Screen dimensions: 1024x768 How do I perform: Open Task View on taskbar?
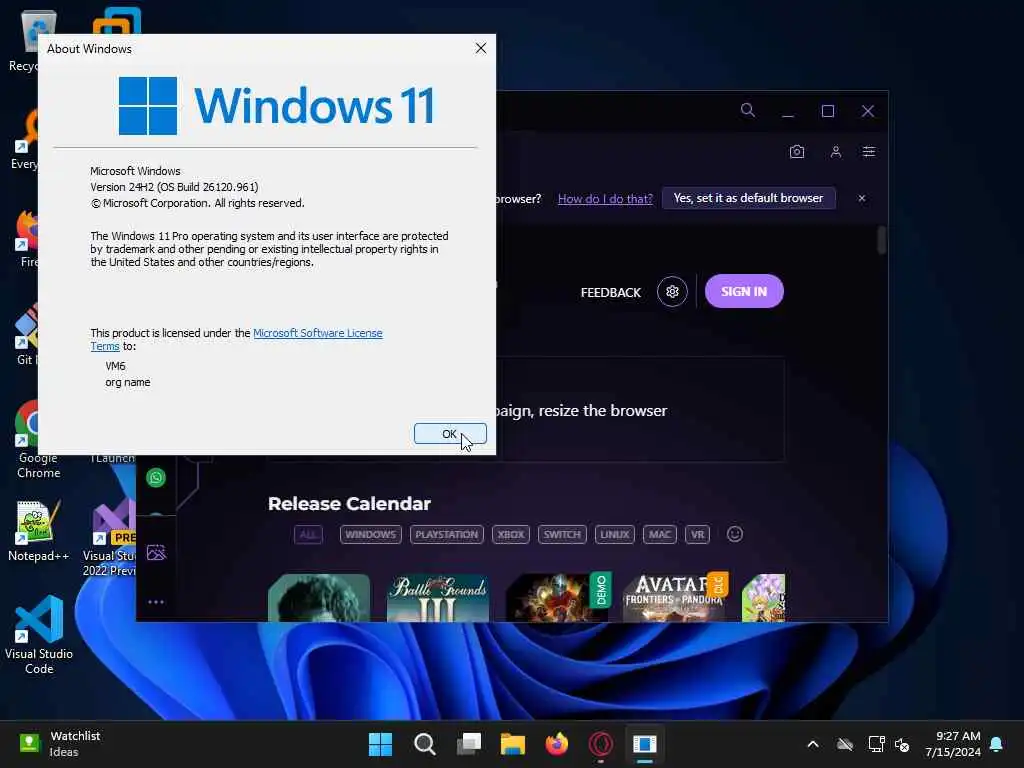click(469, 744)
